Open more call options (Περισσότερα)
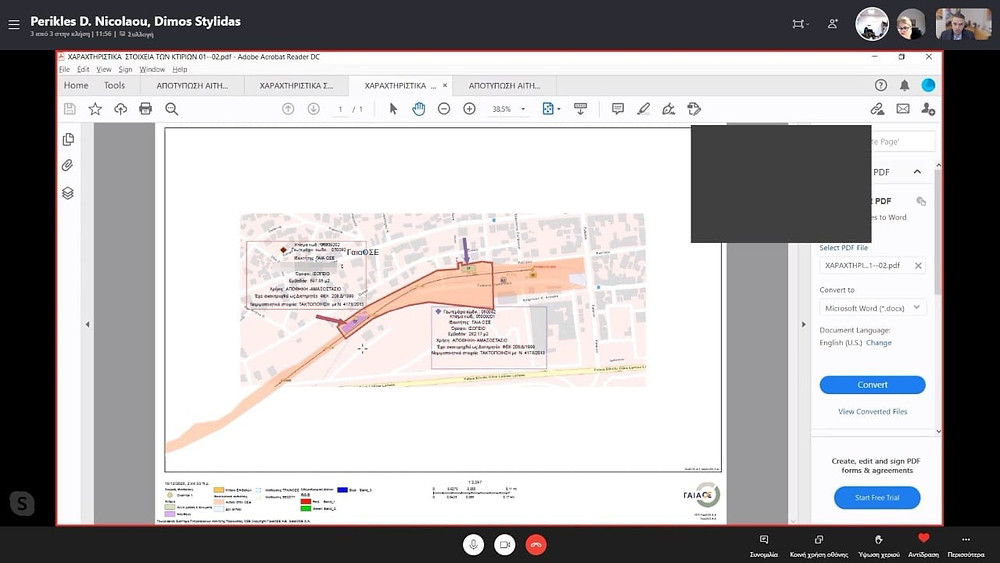The image size is (1000, 563). click(966, 546)
